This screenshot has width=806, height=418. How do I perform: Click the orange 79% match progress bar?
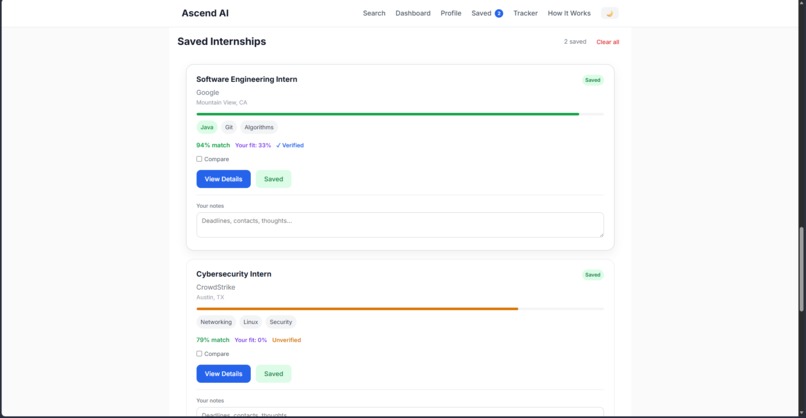[357, 309]
